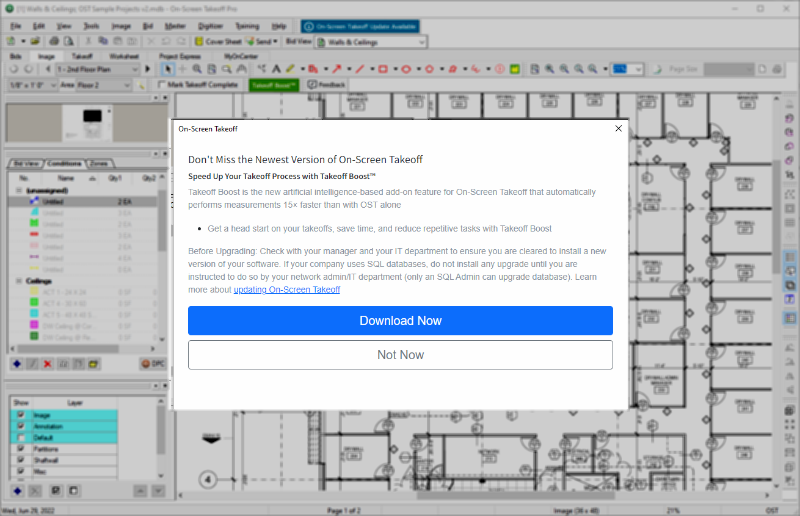Select the cyan ACT 5 ceiling condition swatch

point(34,314)
